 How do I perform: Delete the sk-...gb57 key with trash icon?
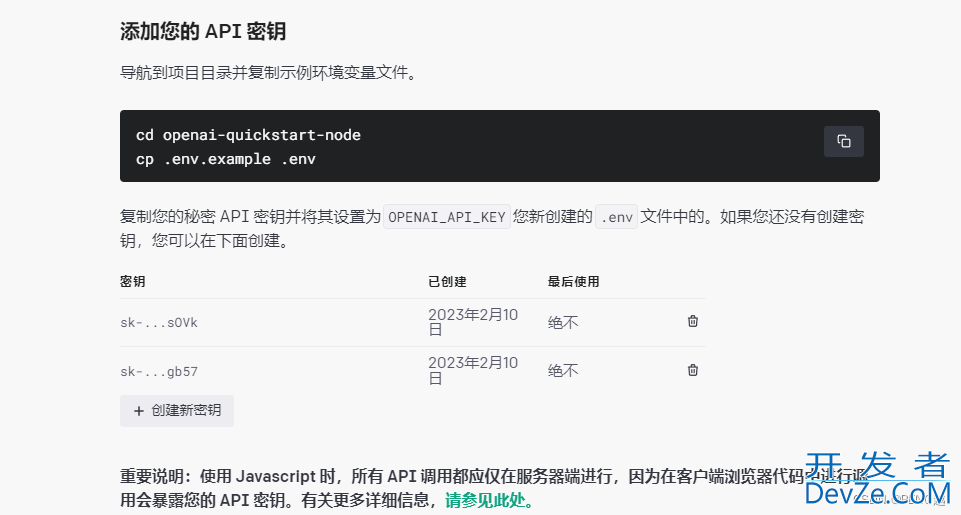693,370
